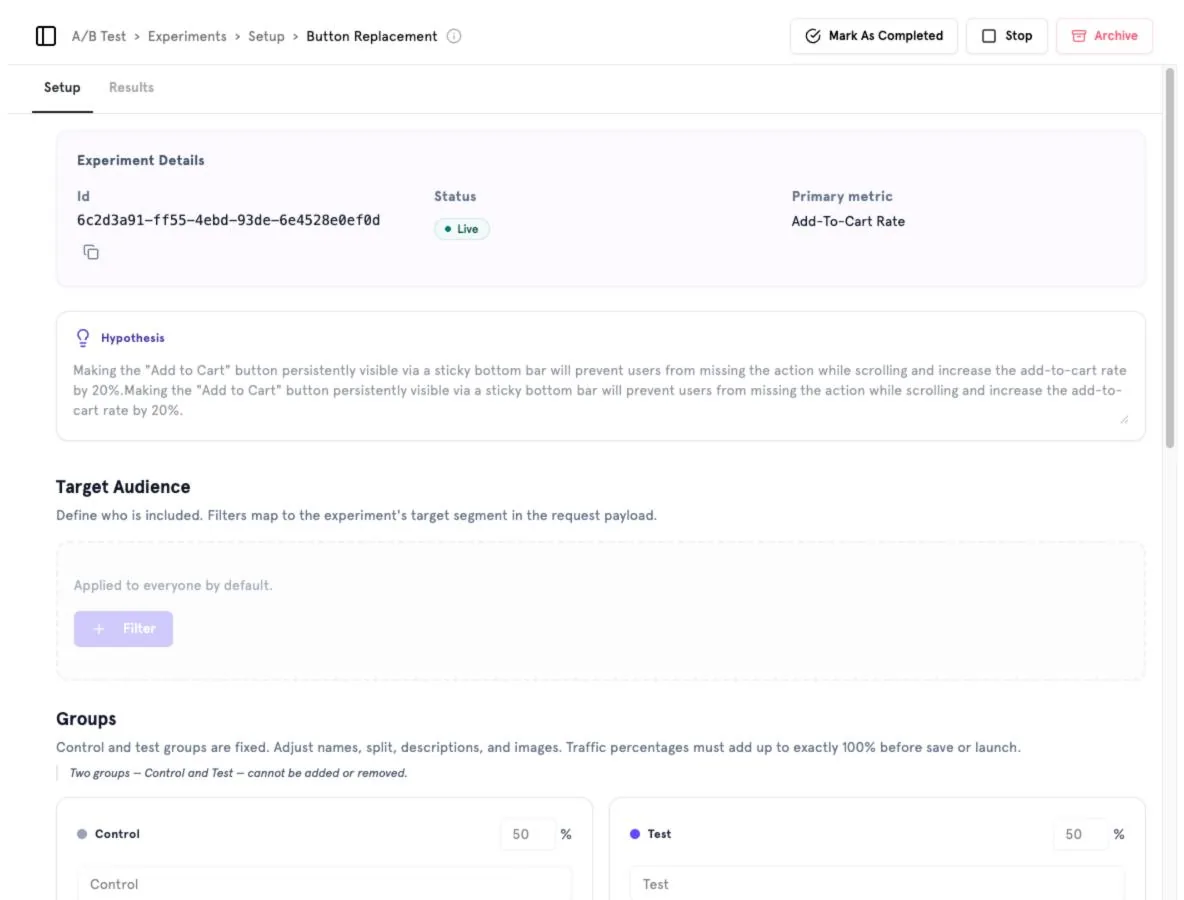Click the purple Test group color dot
1184x900 pixels.
(635, 834)
